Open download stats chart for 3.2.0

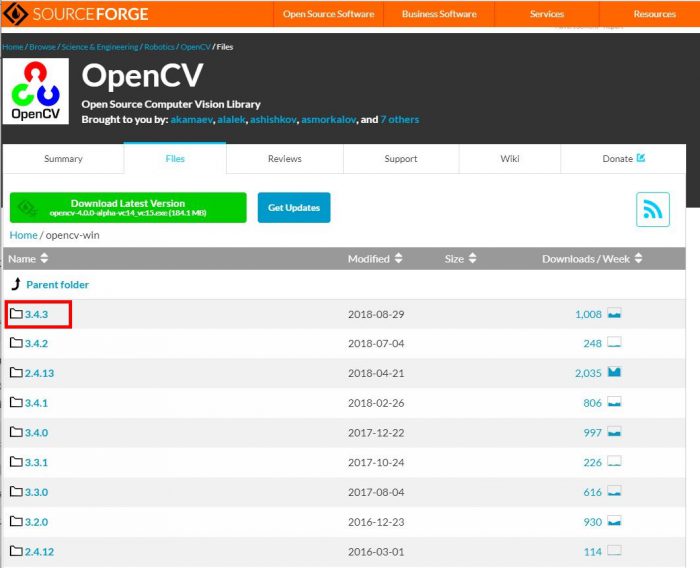click(x=614, y=521)
